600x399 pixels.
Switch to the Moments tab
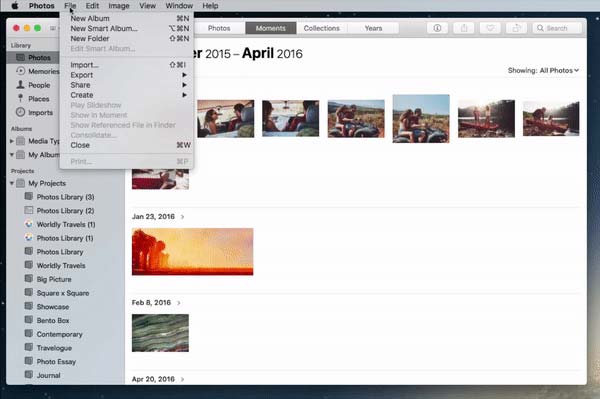click(271, 28)
